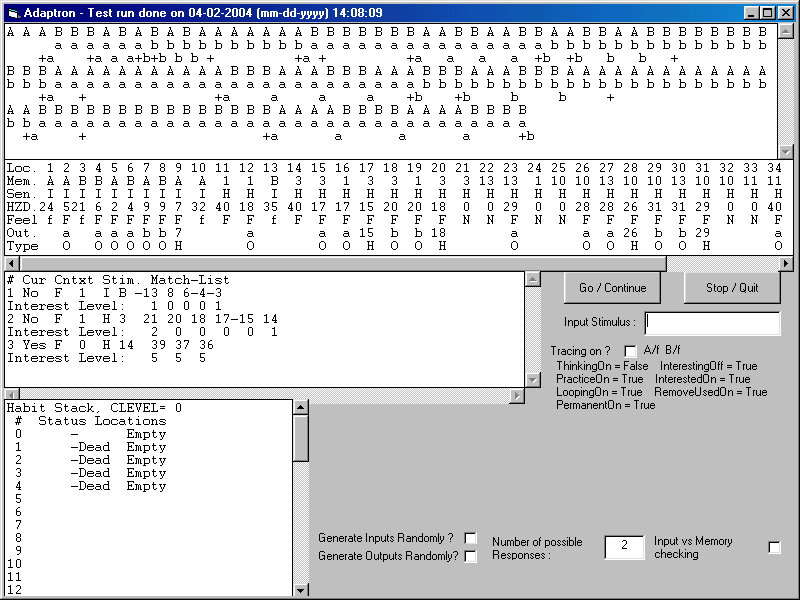Edit Number of possible Responses field
800x600 pixels.
coord(624,546)
